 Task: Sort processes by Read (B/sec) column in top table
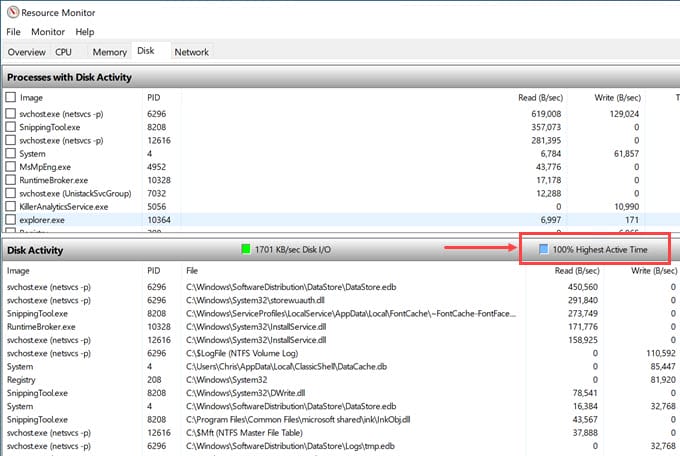coord(540,98)
